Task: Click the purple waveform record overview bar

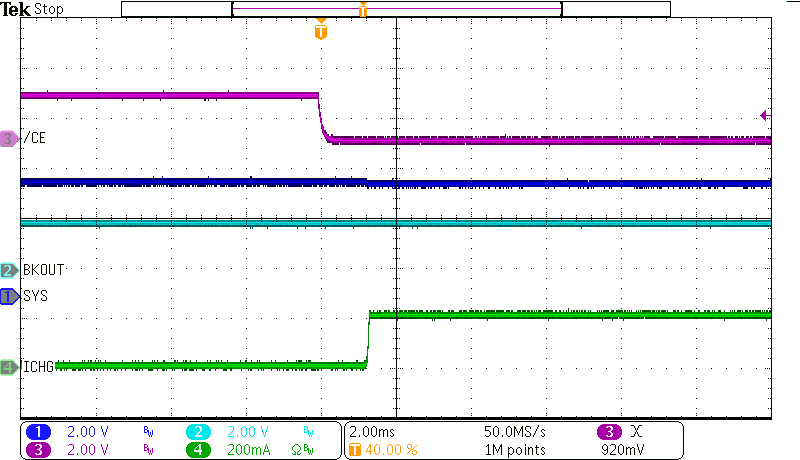Action: point(396,9)
